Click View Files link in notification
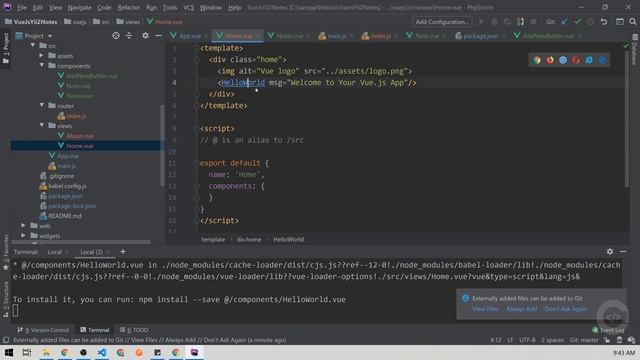 485,309
